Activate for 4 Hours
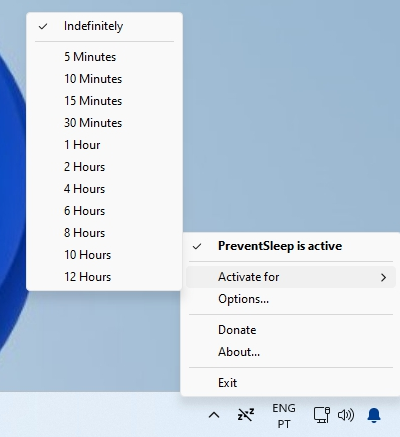The width and height of the screenshot is (400, 437). tap(104, 189)
